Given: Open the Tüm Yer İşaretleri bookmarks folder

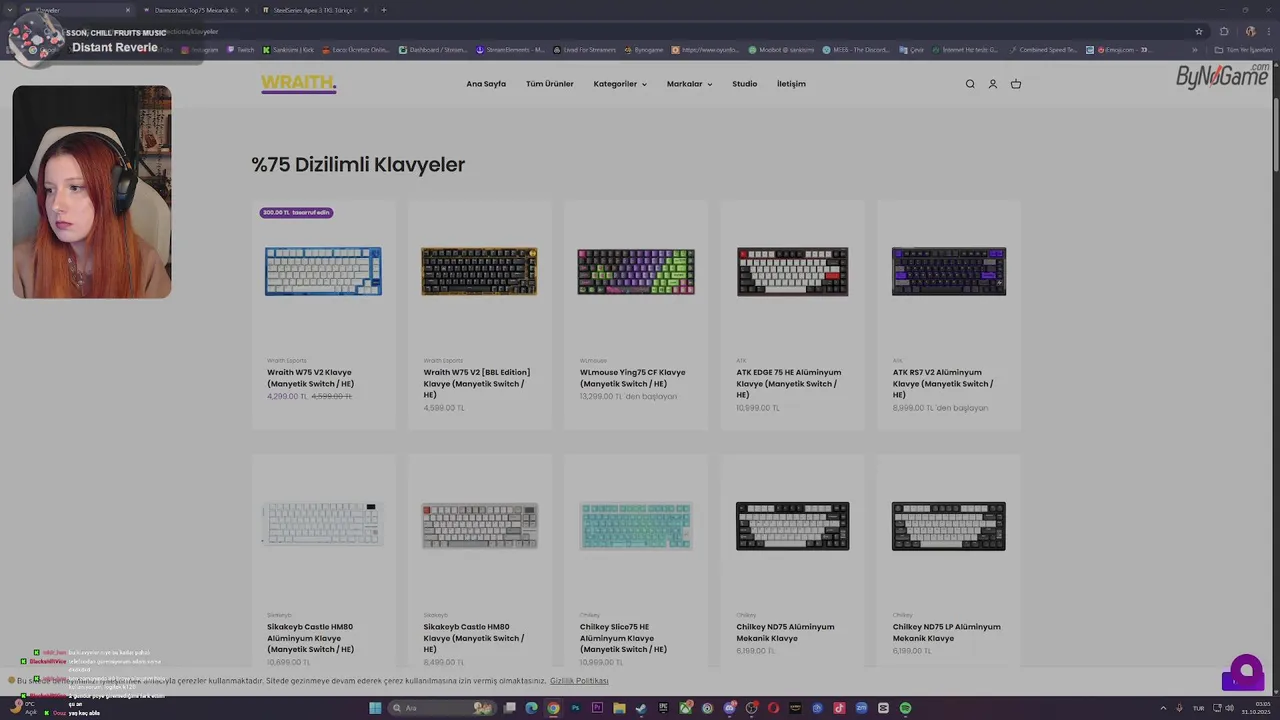Looking at the screenshot, I should [1244, 50].
